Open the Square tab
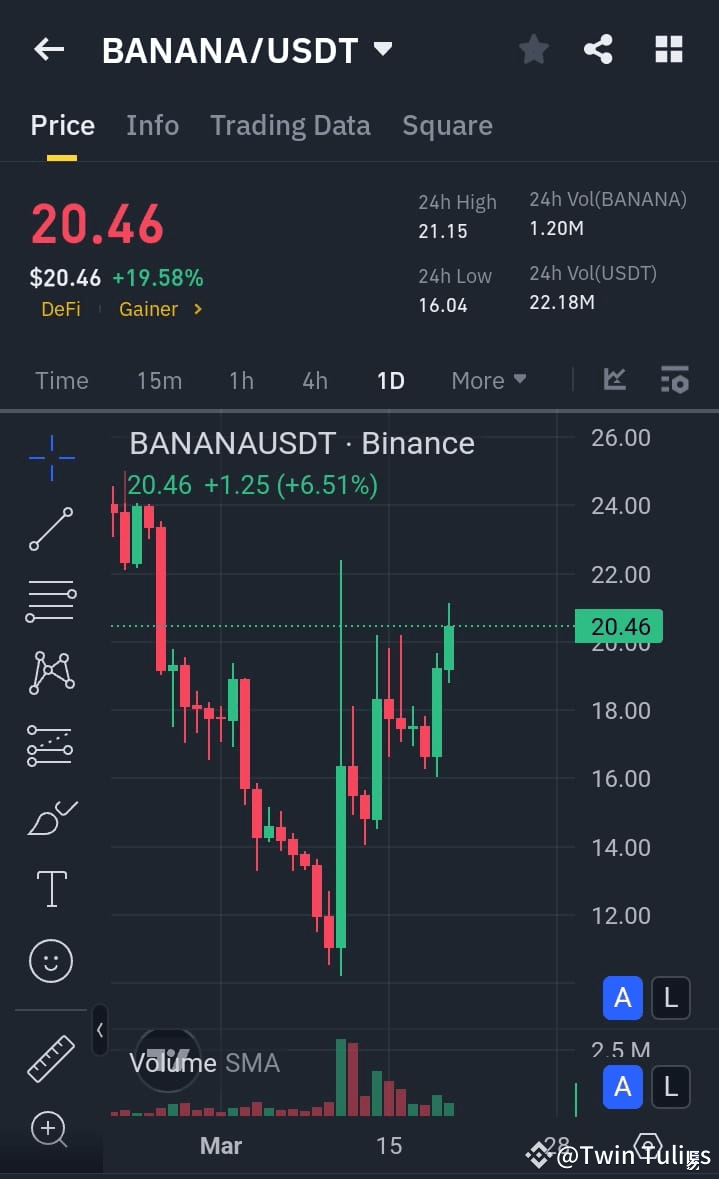This screenshot has width=719, height=1179. tap(447, 124)
